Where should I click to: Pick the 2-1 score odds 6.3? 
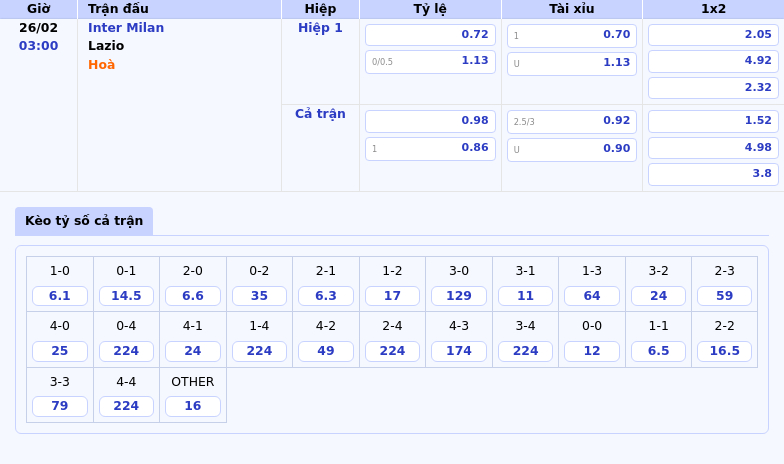[x=326, y=296]
